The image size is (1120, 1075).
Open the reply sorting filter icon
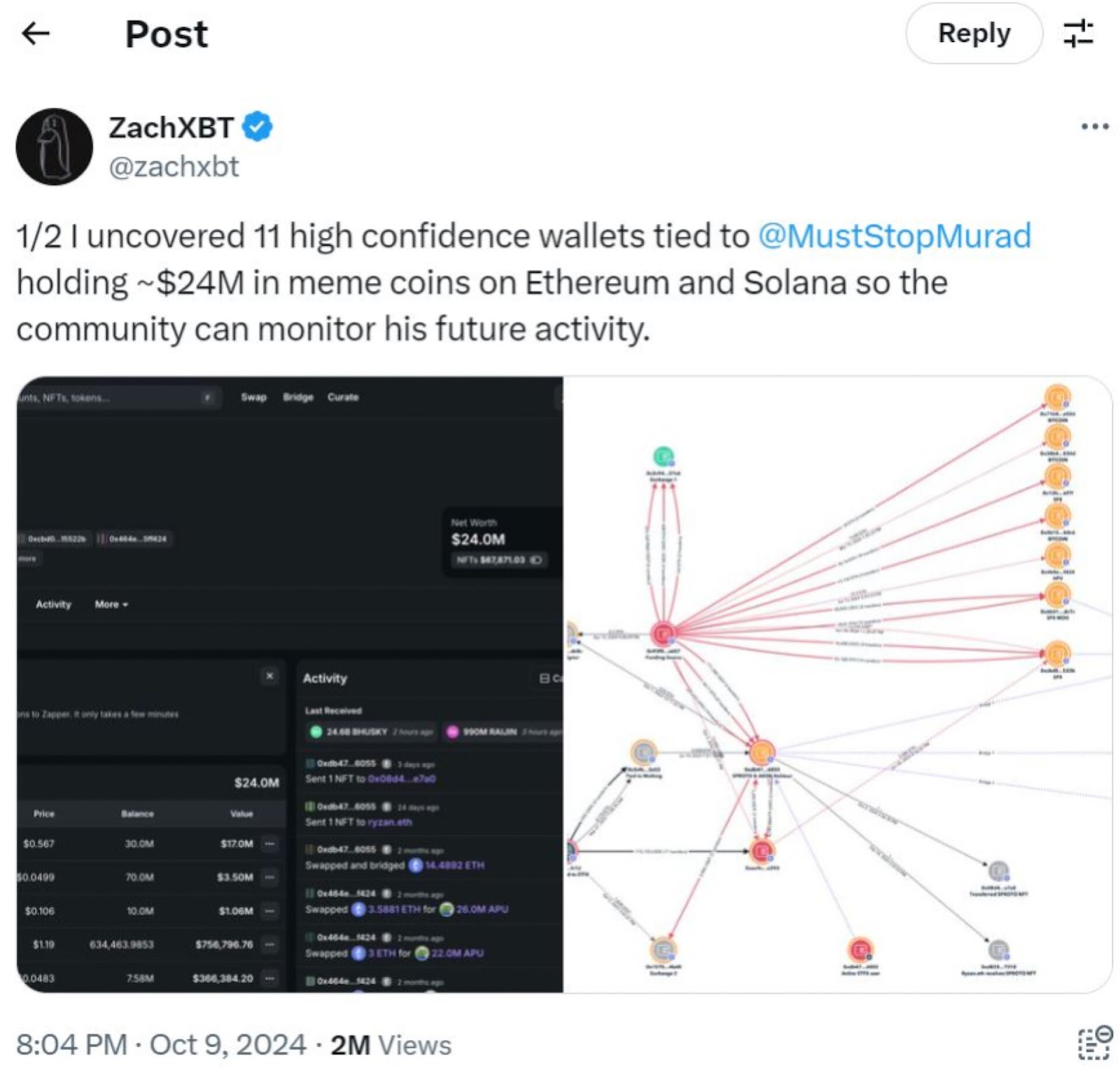point(1078,34)
